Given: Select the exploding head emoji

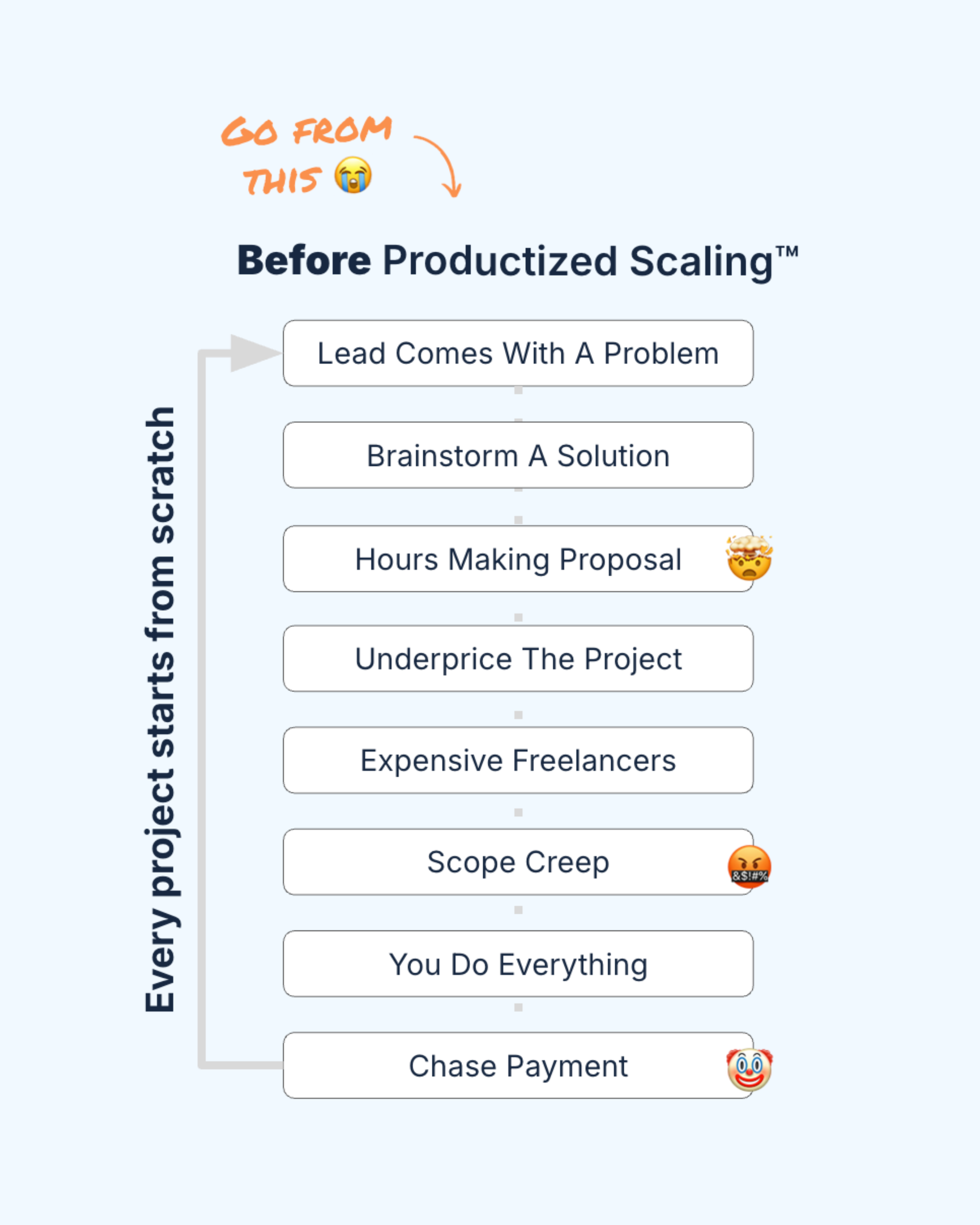Looking at the screenshot, I should pyautogui.click(x=749, y=558).
